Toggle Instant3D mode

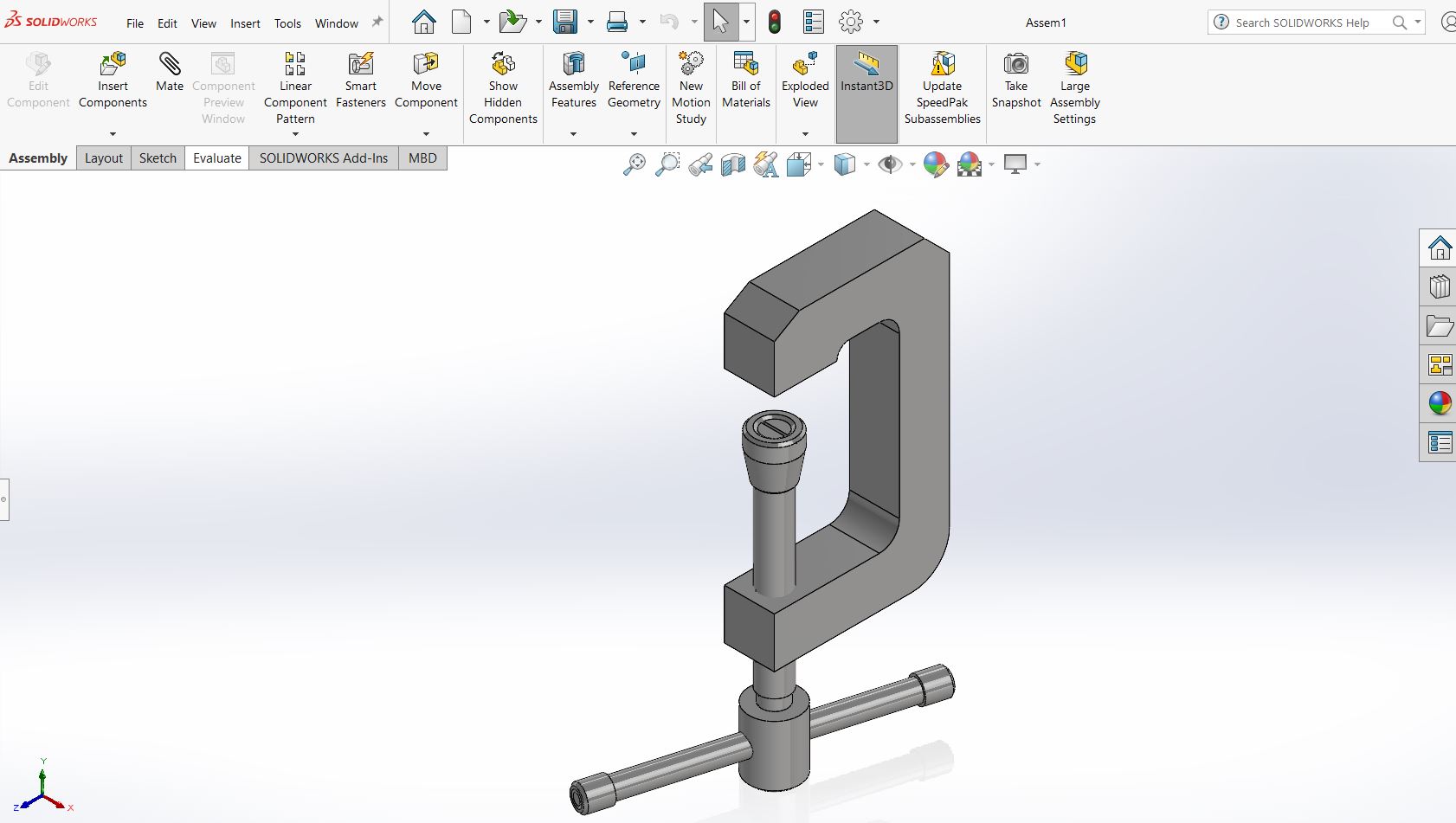click(x=867, y=74)
